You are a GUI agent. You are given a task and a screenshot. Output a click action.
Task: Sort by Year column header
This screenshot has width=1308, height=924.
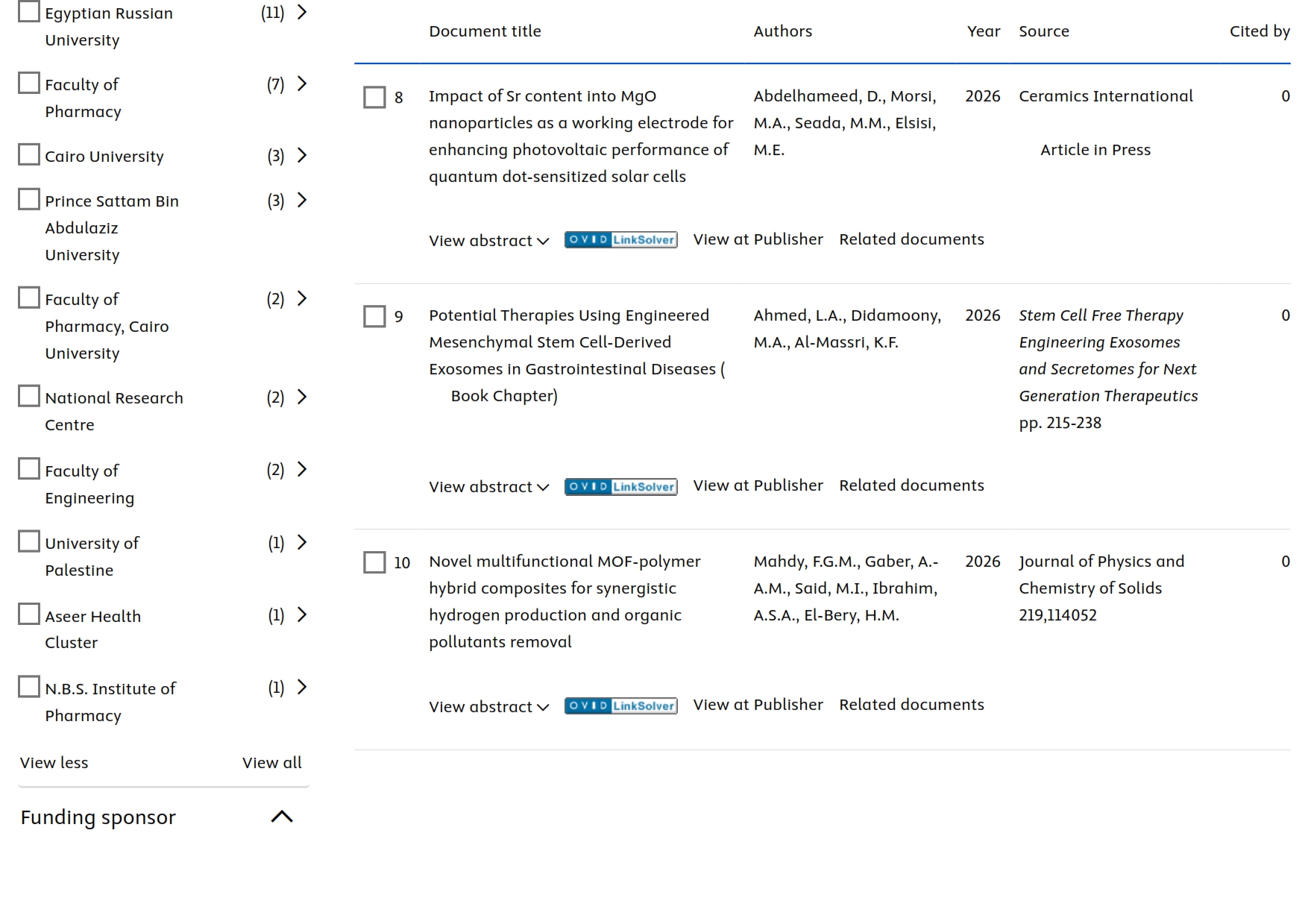click(x=984, y=31)
